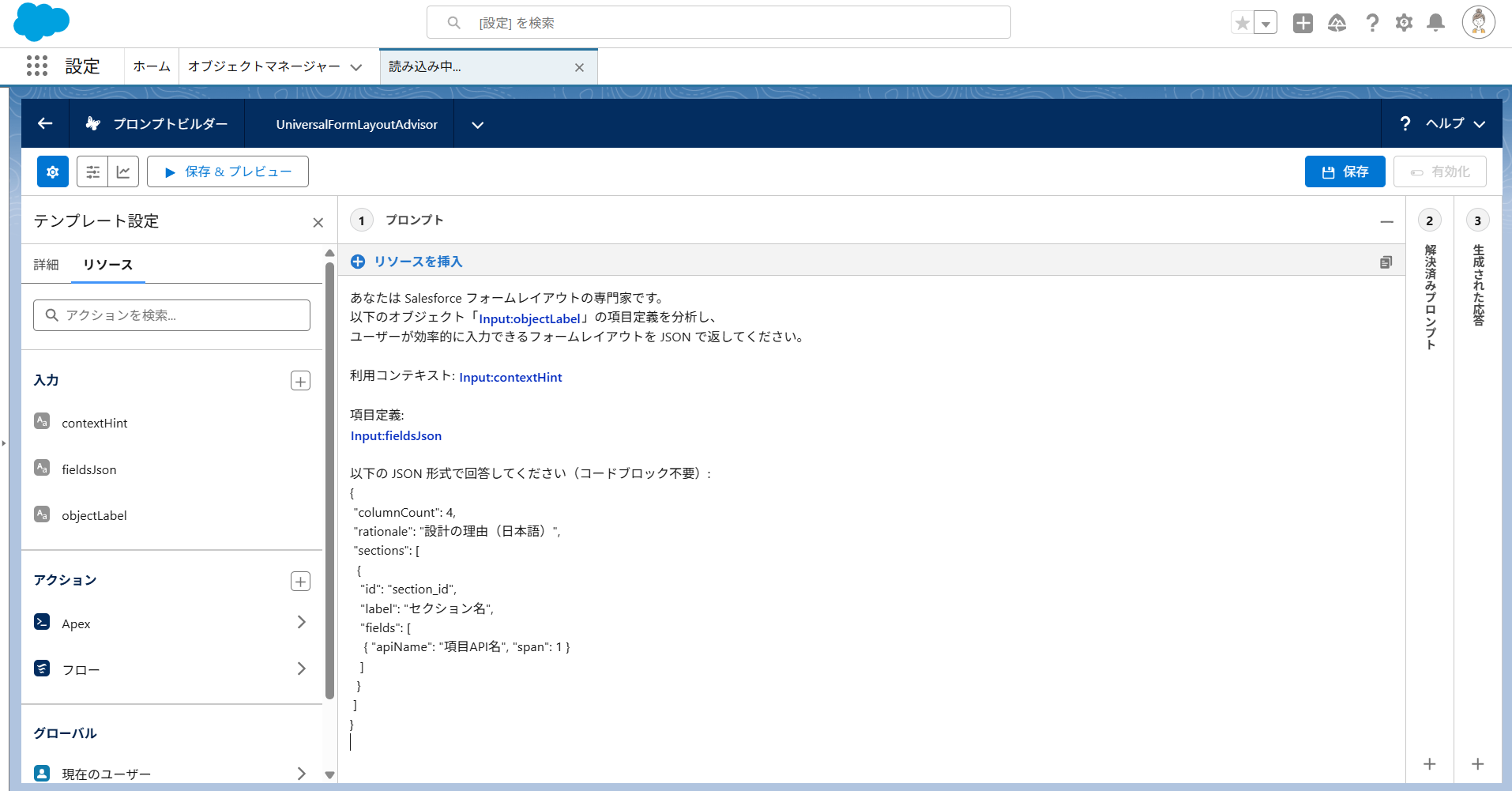The width and height of the screenshot is (1512, 791).
Task: Open the App Launcher grid
Action: coord(36,66)
